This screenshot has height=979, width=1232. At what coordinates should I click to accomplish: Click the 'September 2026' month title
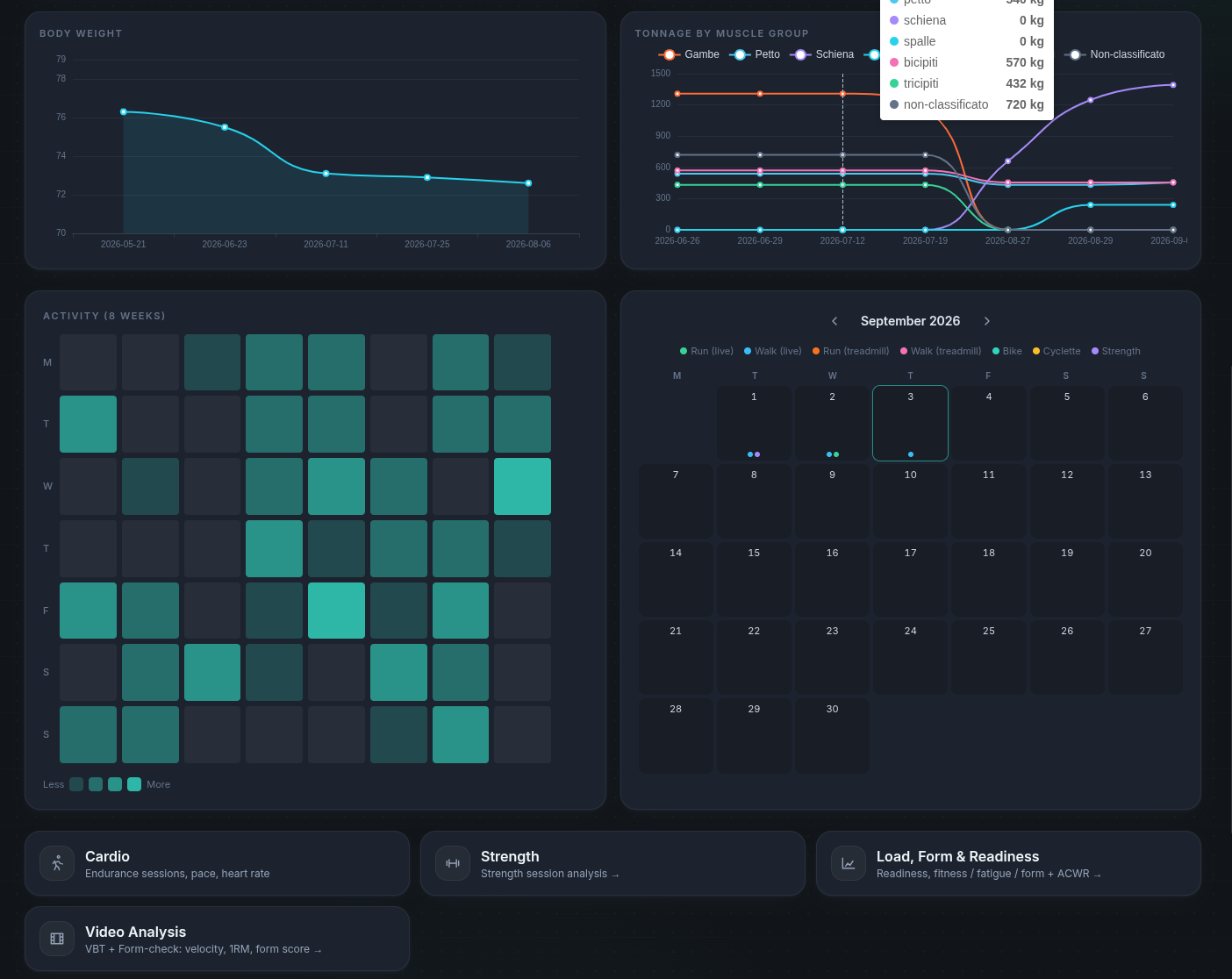click(x=910, y=321)
